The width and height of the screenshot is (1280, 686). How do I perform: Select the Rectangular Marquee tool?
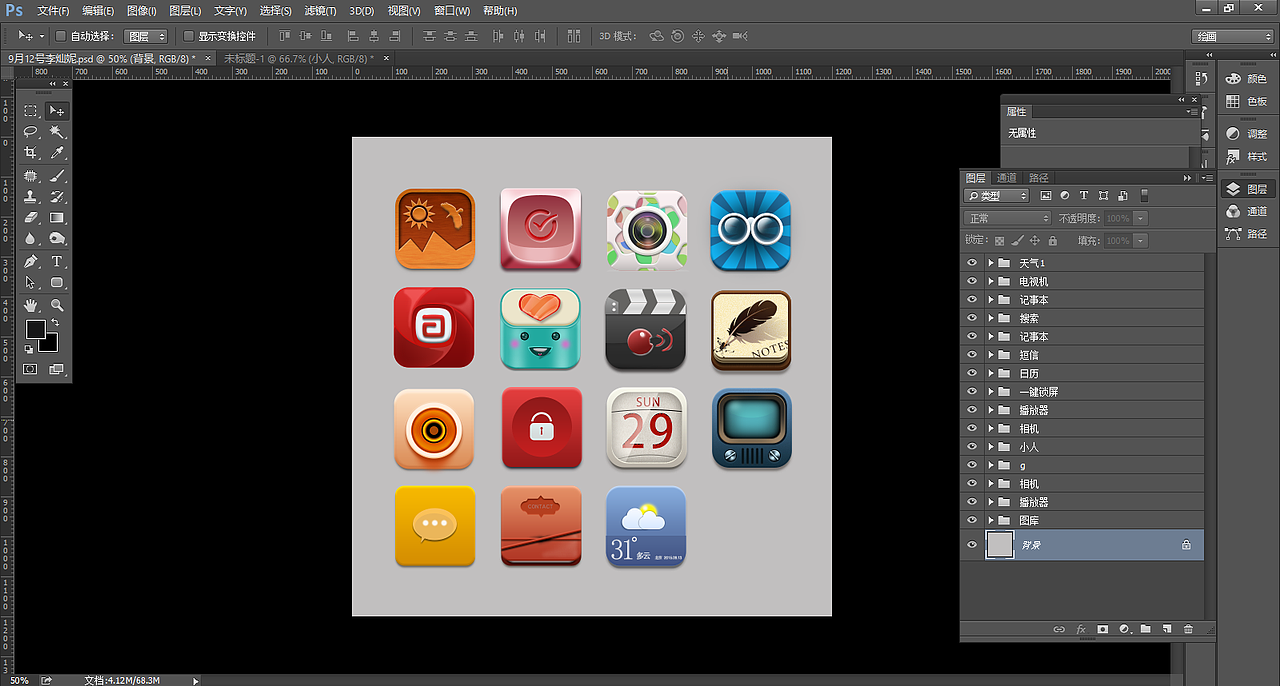31,110
